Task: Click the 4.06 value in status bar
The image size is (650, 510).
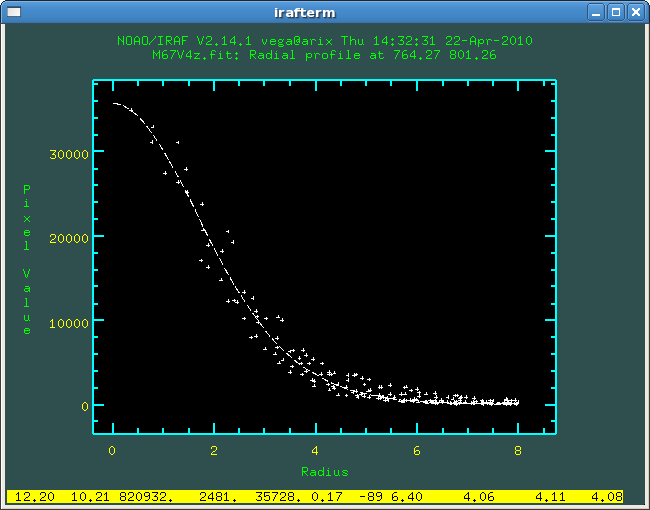Action: 479,496
